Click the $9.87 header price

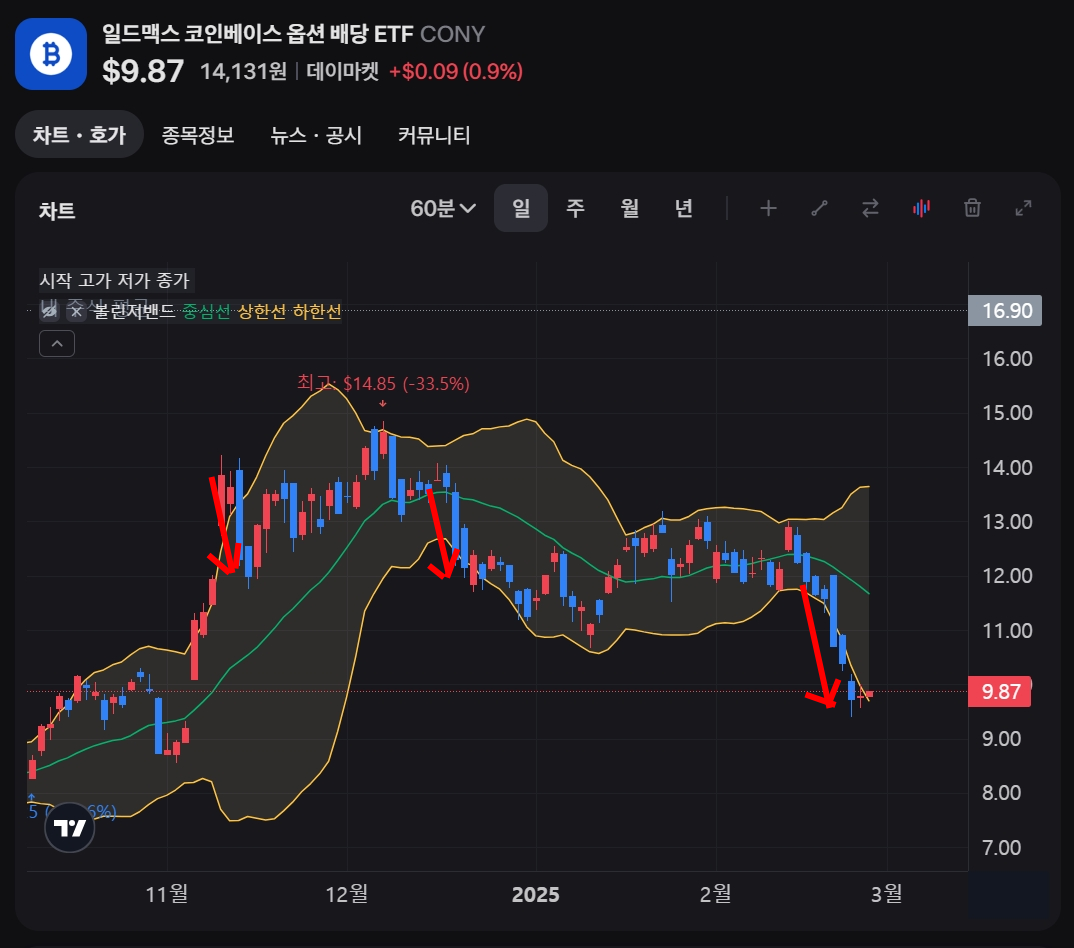click(143, 71)
